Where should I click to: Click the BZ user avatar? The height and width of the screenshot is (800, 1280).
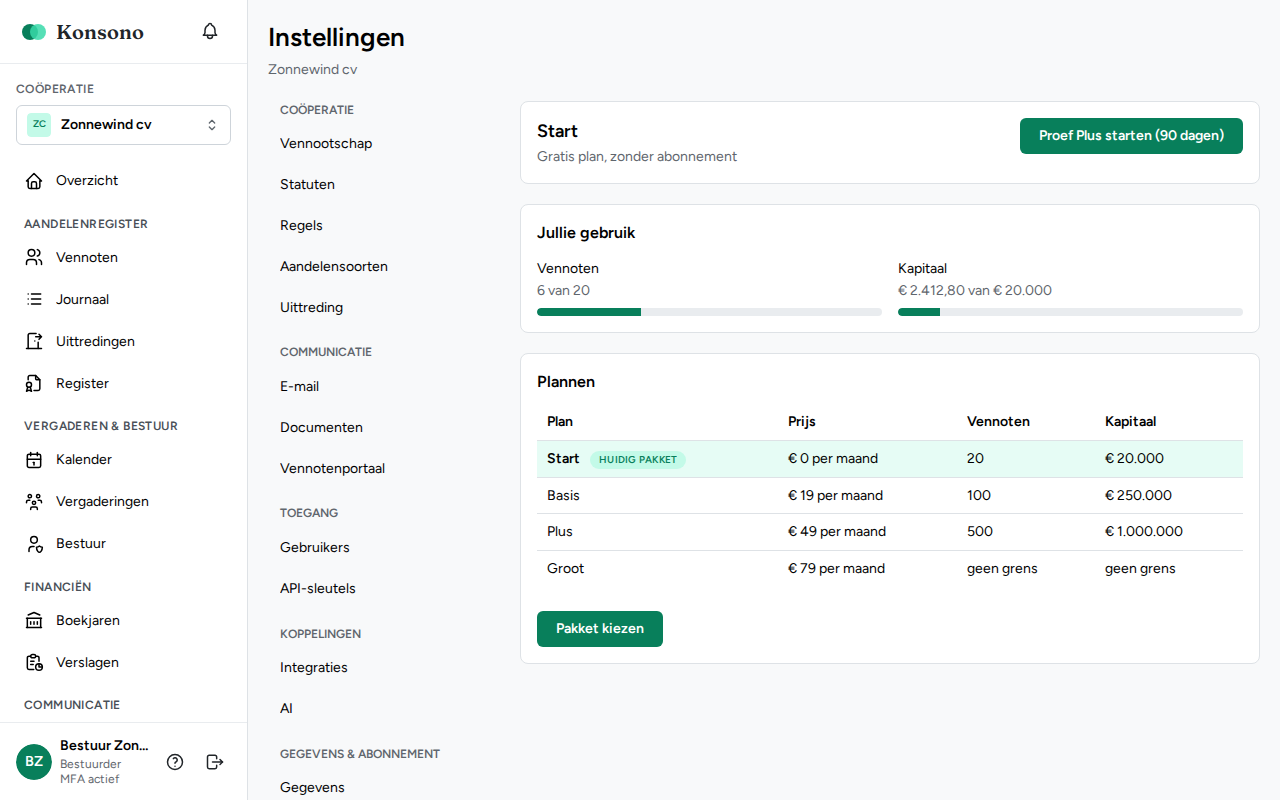tap(34, 762)
